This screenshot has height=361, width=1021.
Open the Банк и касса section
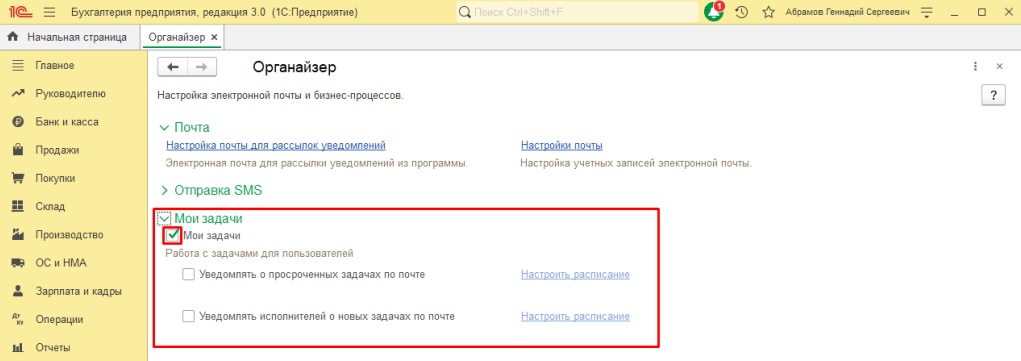(67, 122)
